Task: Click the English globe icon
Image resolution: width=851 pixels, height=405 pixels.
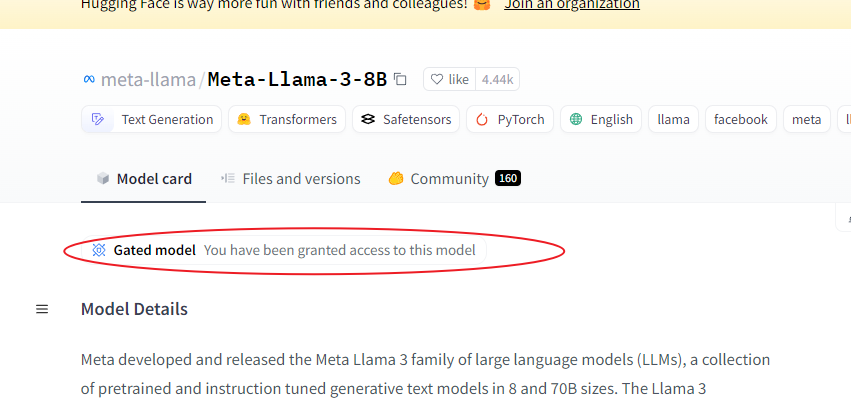Action: tap(576, 119)
